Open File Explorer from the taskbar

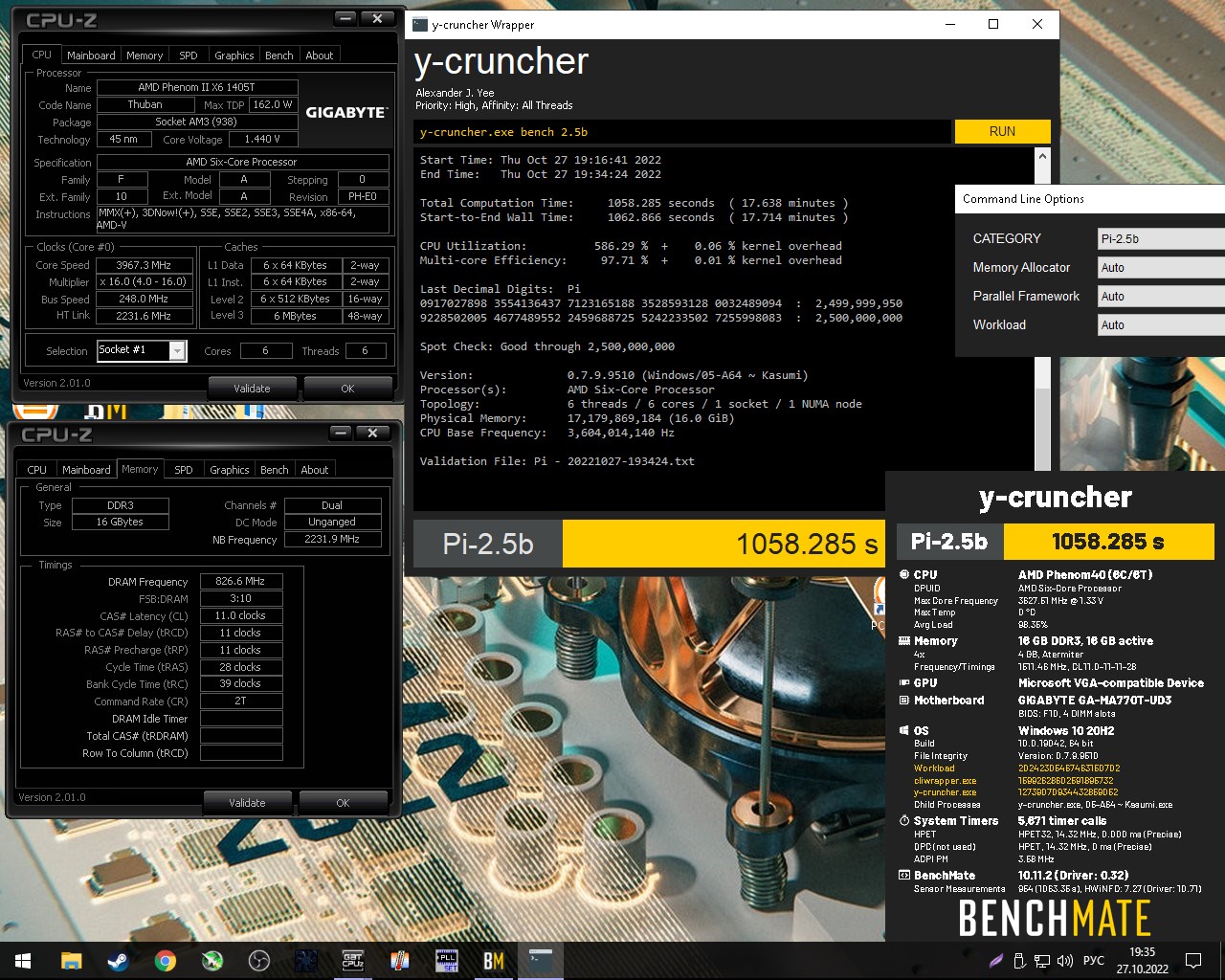pos(71,961)
